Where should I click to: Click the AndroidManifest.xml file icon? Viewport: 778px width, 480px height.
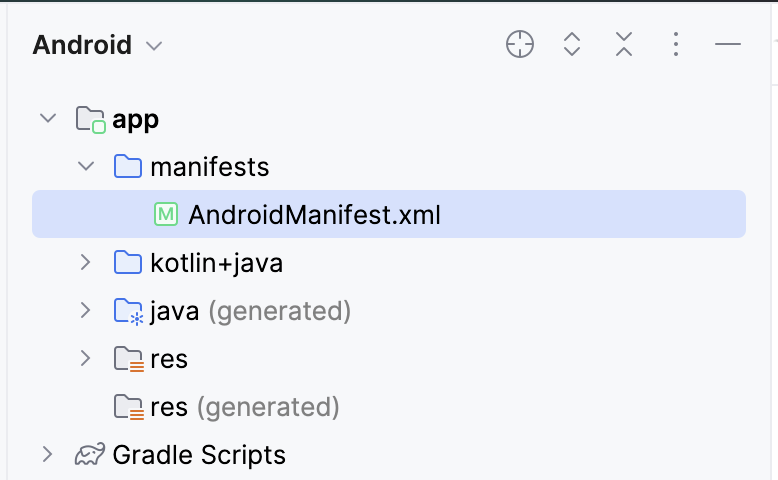[x=166, y=215]
